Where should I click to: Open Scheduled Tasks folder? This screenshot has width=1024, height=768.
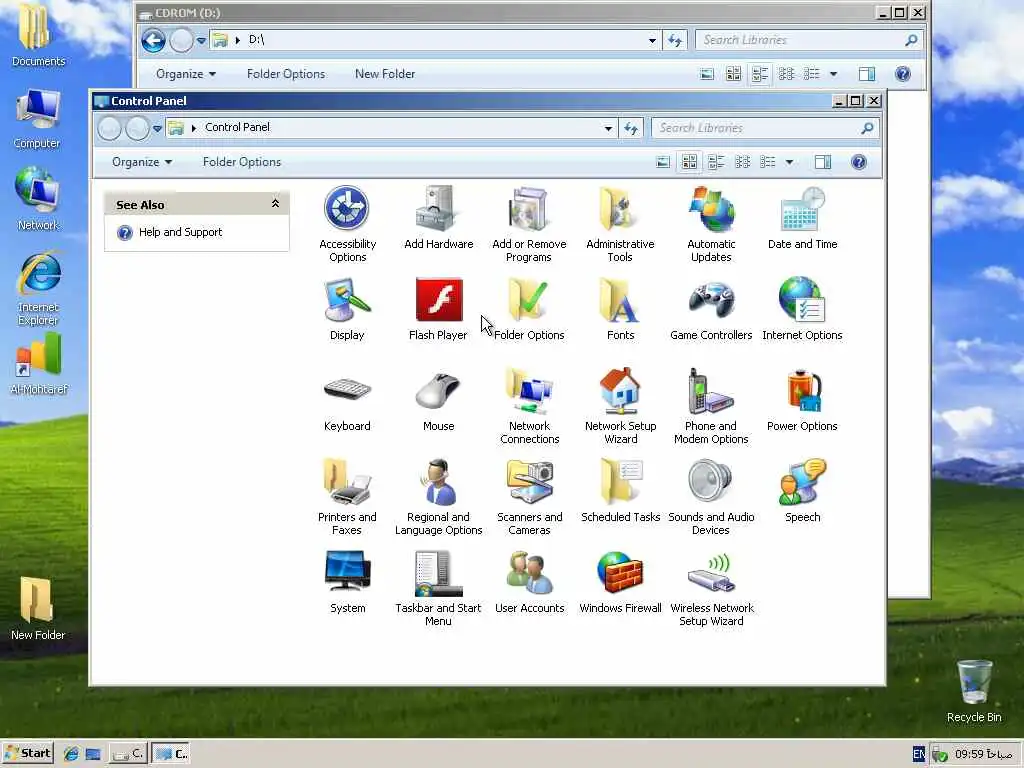[620, 490]
